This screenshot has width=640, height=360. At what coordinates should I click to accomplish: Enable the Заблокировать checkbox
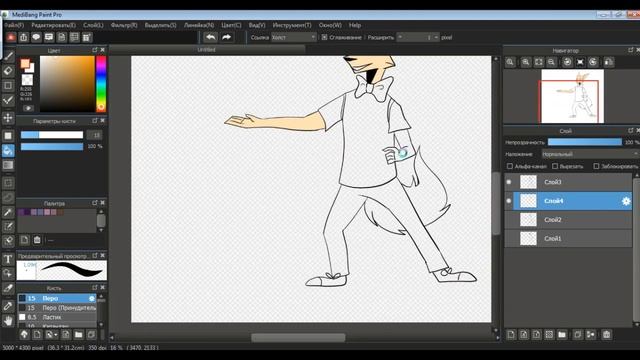point(596,166)
